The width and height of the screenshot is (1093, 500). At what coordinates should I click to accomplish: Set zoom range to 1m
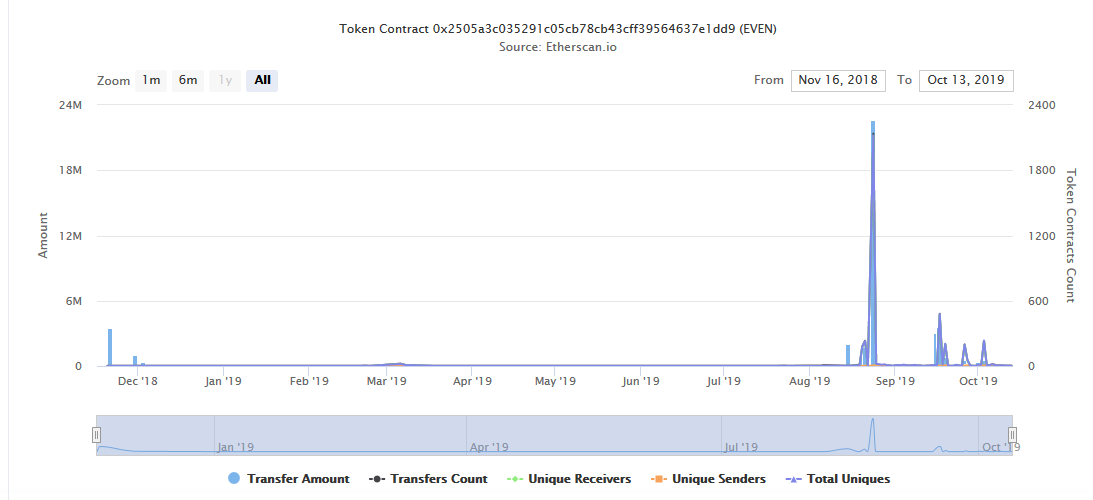[151, 80]
